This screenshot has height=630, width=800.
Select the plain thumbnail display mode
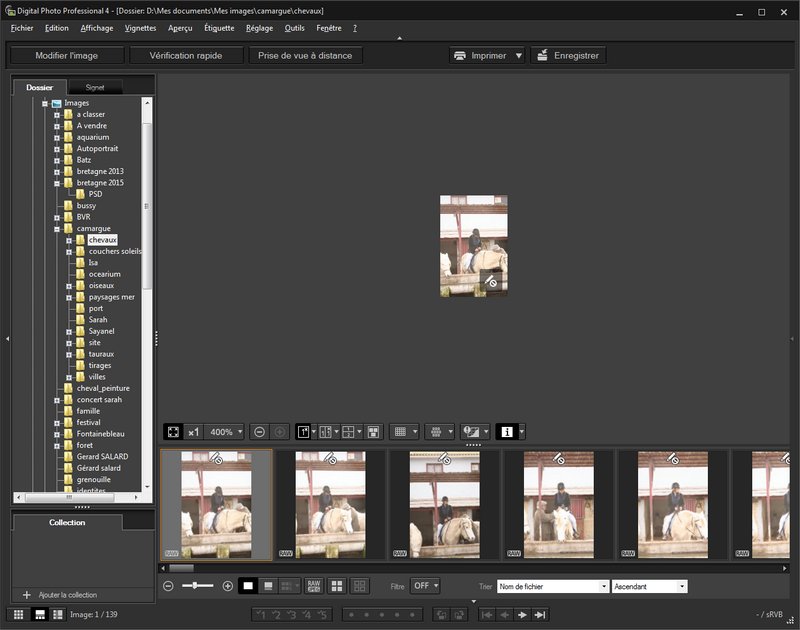coord(248,586)
